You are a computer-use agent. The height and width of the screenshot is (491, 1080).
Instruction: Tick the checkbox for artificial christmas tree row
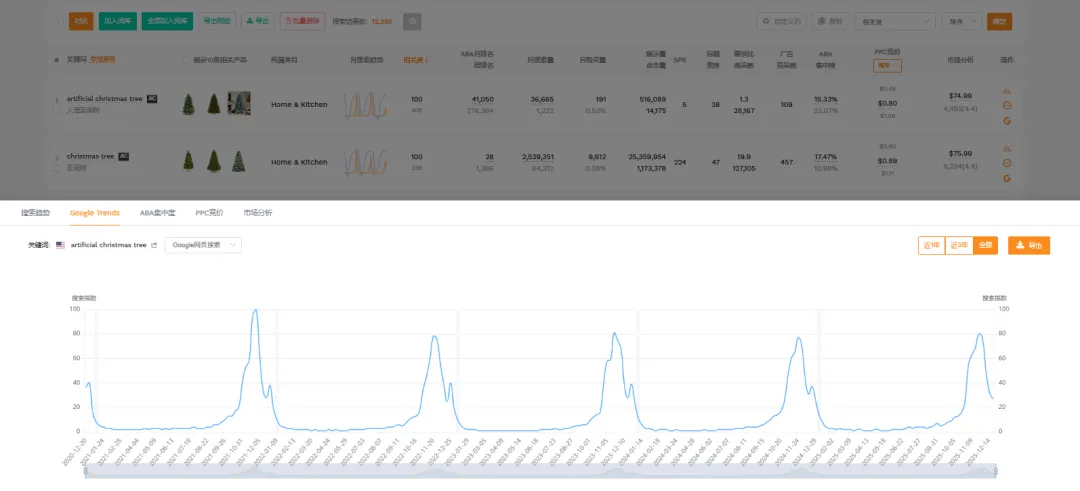pos(57,110)
